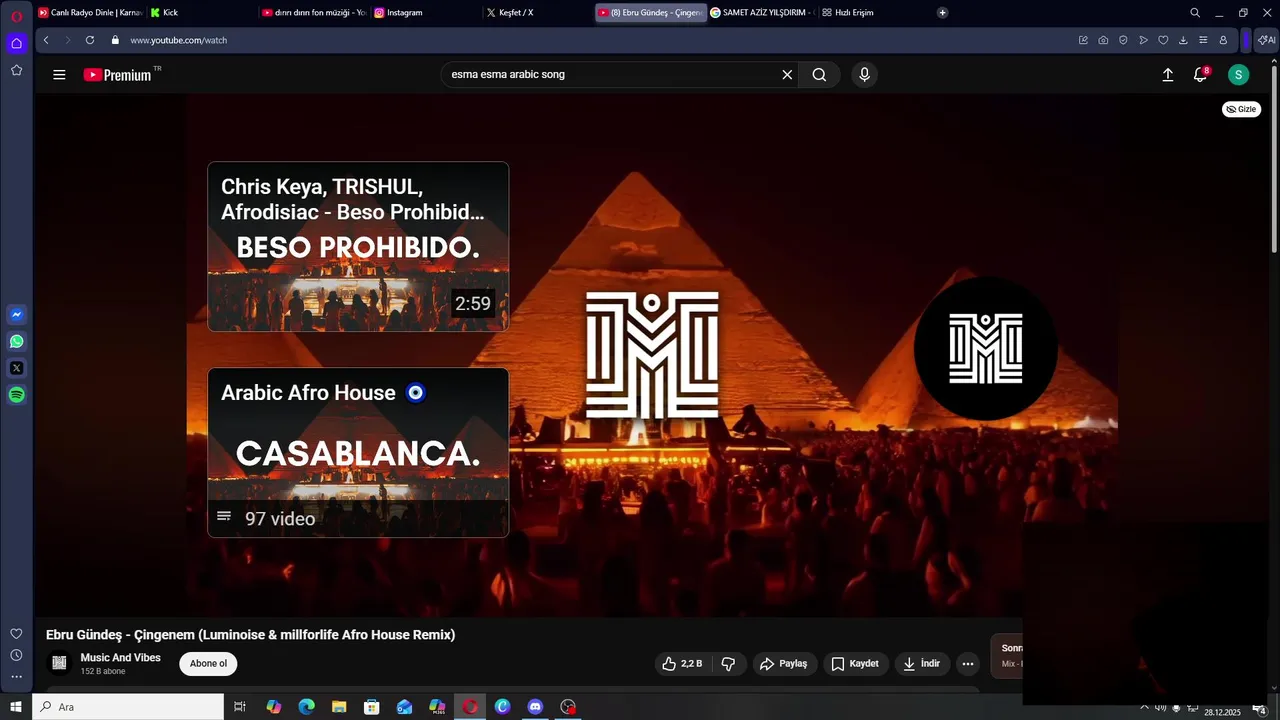The height and width of the screenshot is (720, 1280).
Task: Like the video (2,2 B)
Action: tap(682, 664)
